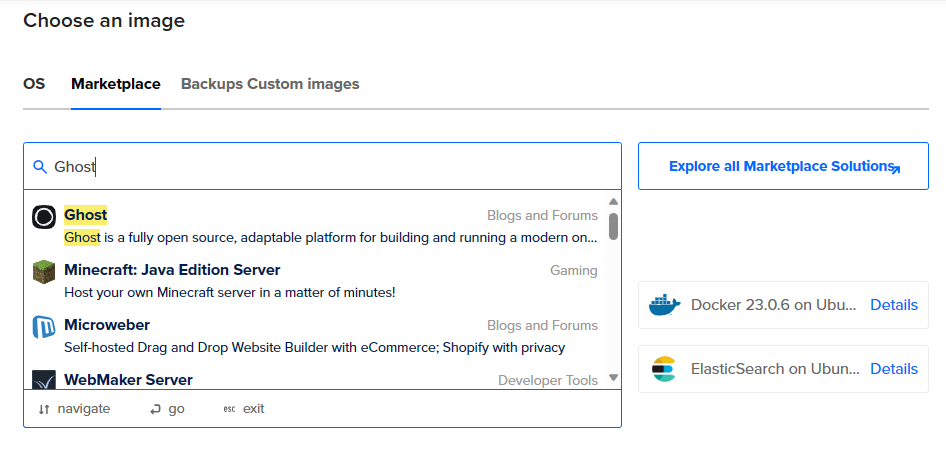Click the results list scroll down arrow

coord(614,378)
